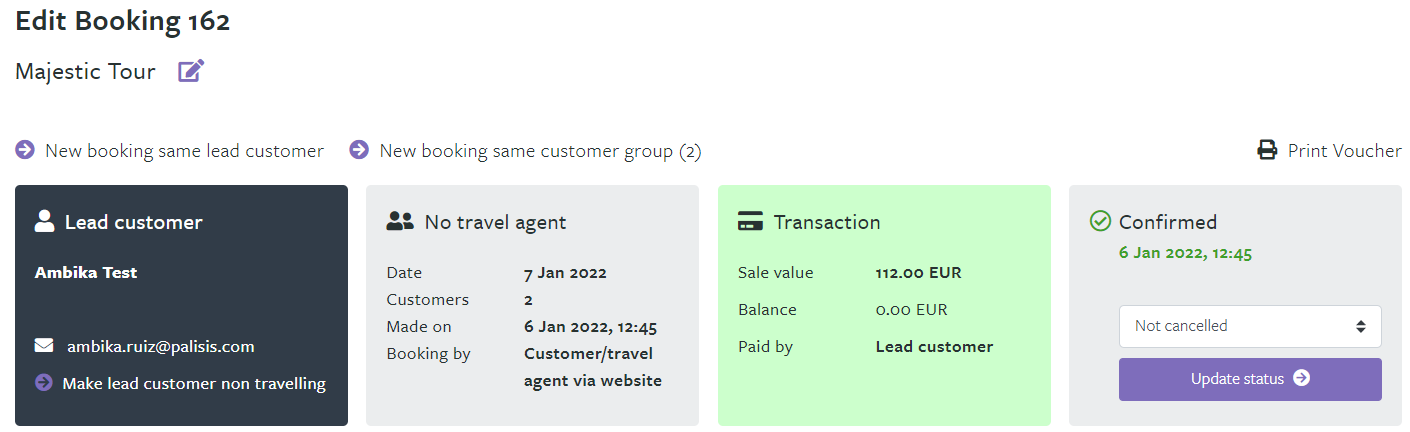Screen dimensions: 1410x432
Task: Open New booking same lead customer link
Action: [184, 151]
